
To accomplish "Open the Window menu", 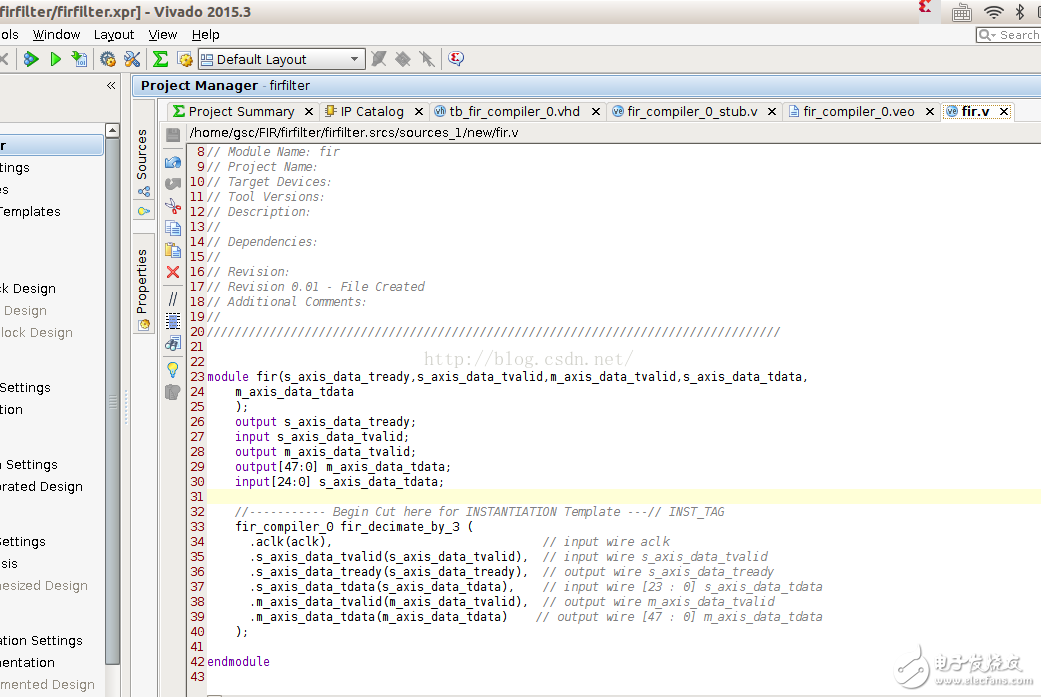I will tap(56, 34).
